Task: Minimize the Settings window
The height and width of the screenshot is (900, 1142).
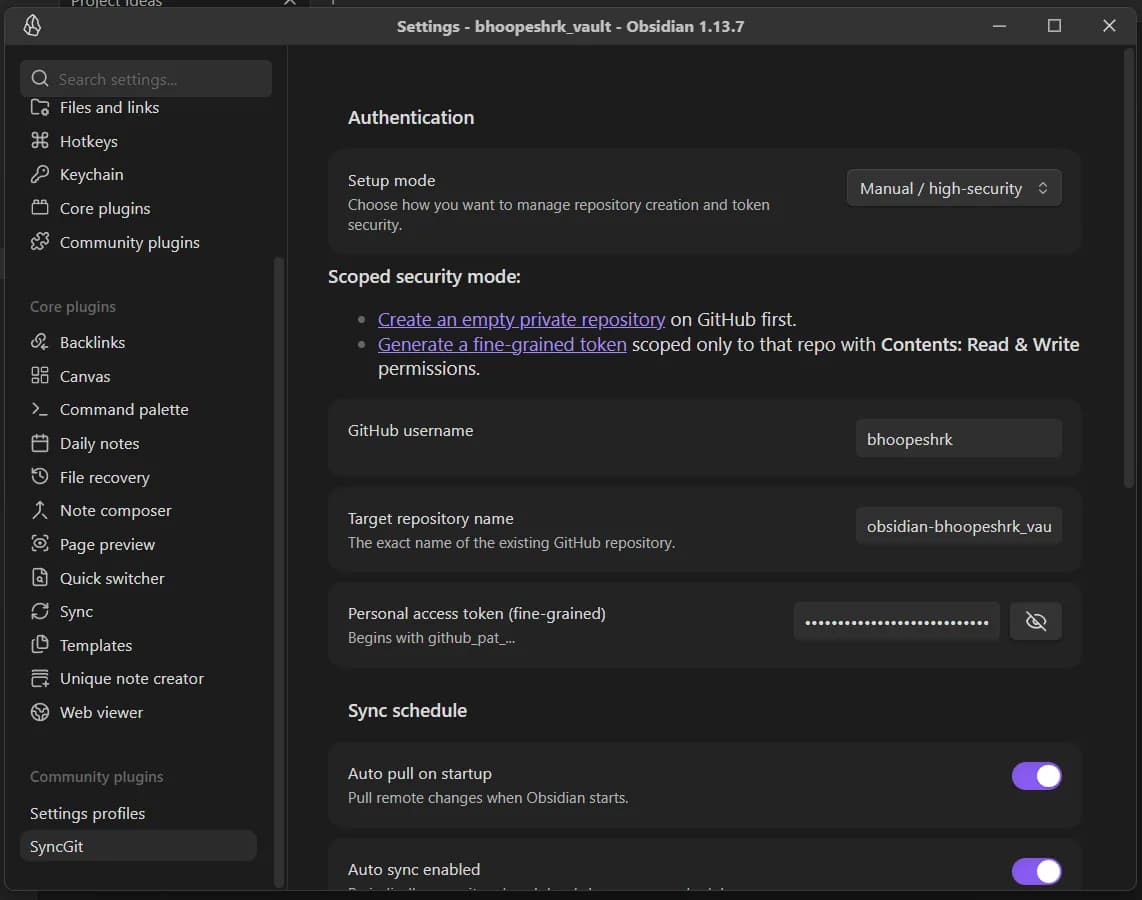Action: 999,26
